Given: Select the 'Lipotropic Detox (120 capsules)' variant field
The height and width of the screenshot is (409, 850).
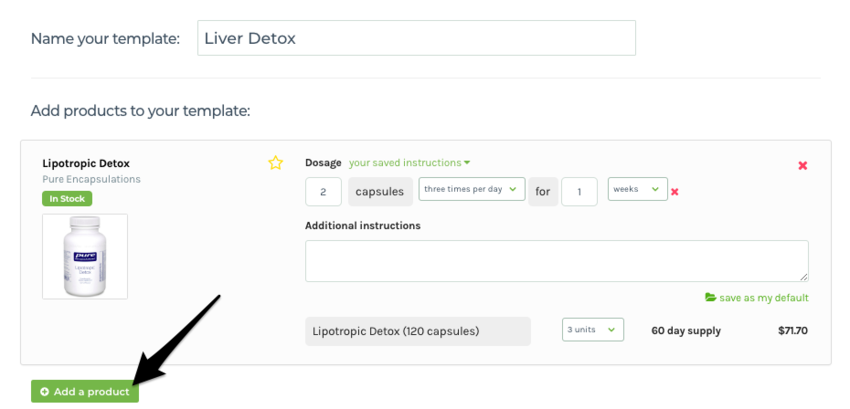Looking at the screenshot, I should (417, 331).
